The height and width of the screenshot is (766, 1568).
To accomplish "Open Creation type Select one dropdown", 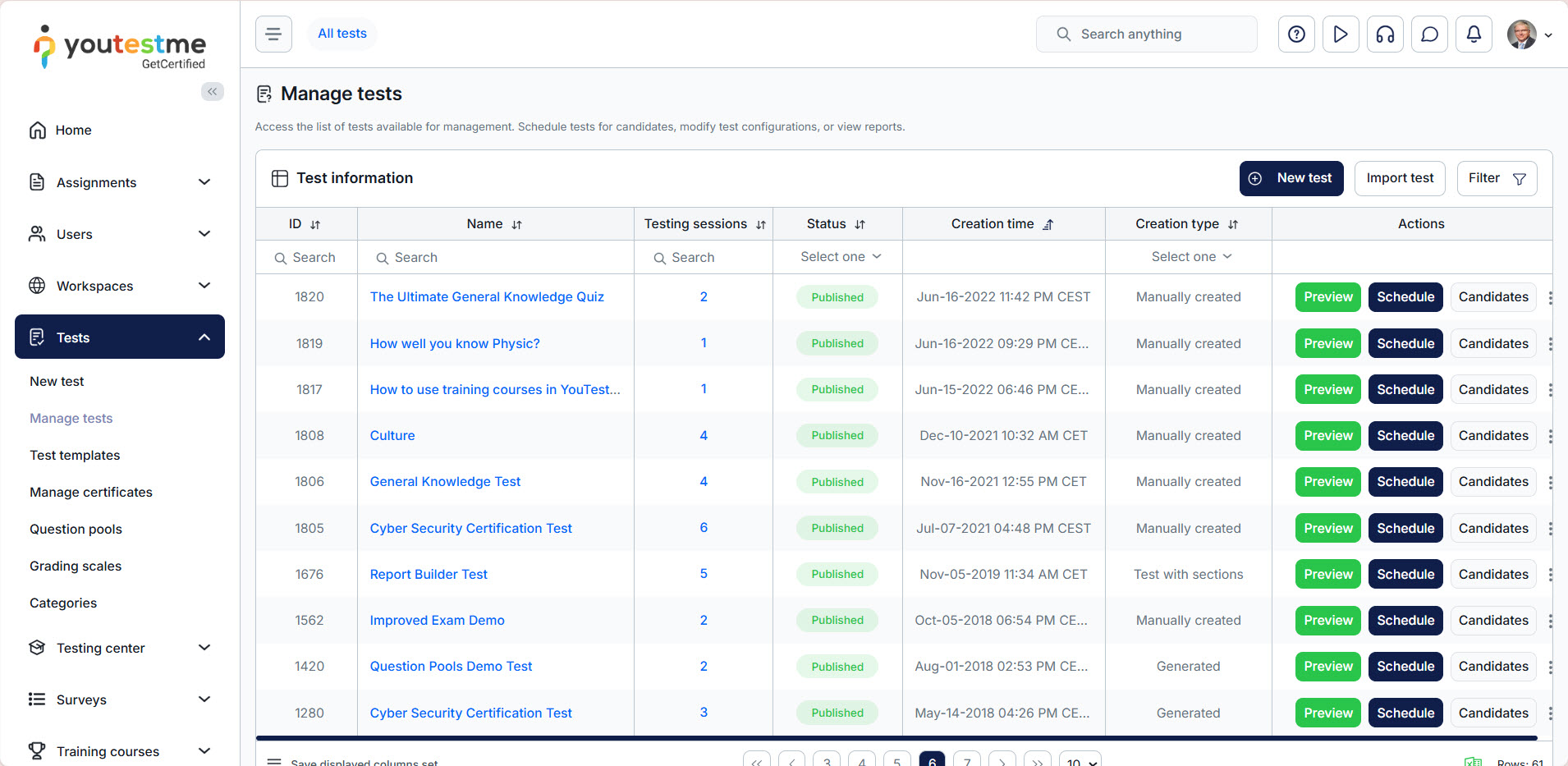I will (x=1190, y=257).
